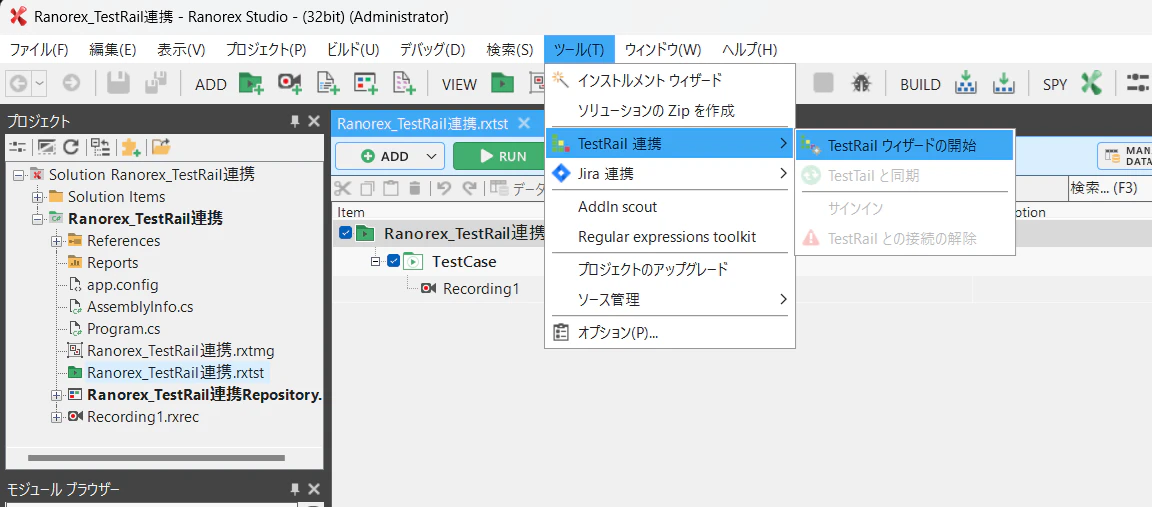Image resolution: width=1152 pixels, height=507 pixels.
Task: Open the ファイル(F) menu
Action: [39, 50]
